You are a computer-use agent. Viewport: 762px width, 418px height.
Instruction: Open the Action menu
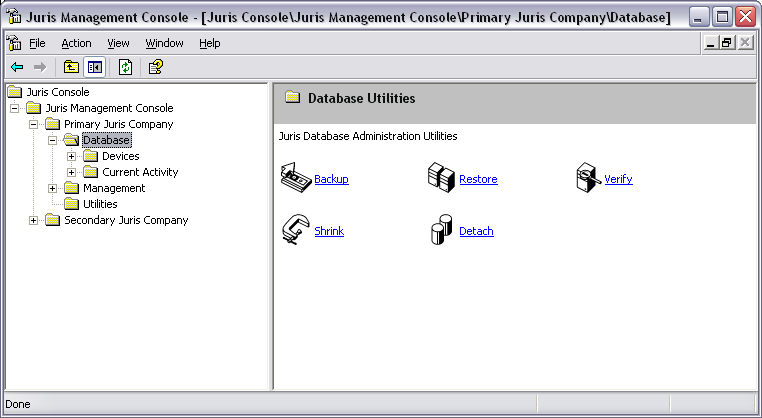point(76,43)
